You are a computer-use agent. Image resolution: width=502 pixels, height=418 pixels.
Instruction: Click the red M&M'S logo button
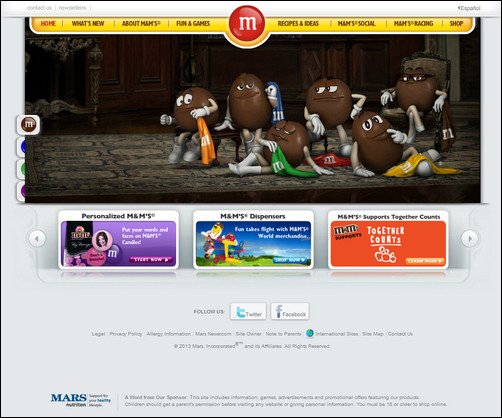click(247, 23)
